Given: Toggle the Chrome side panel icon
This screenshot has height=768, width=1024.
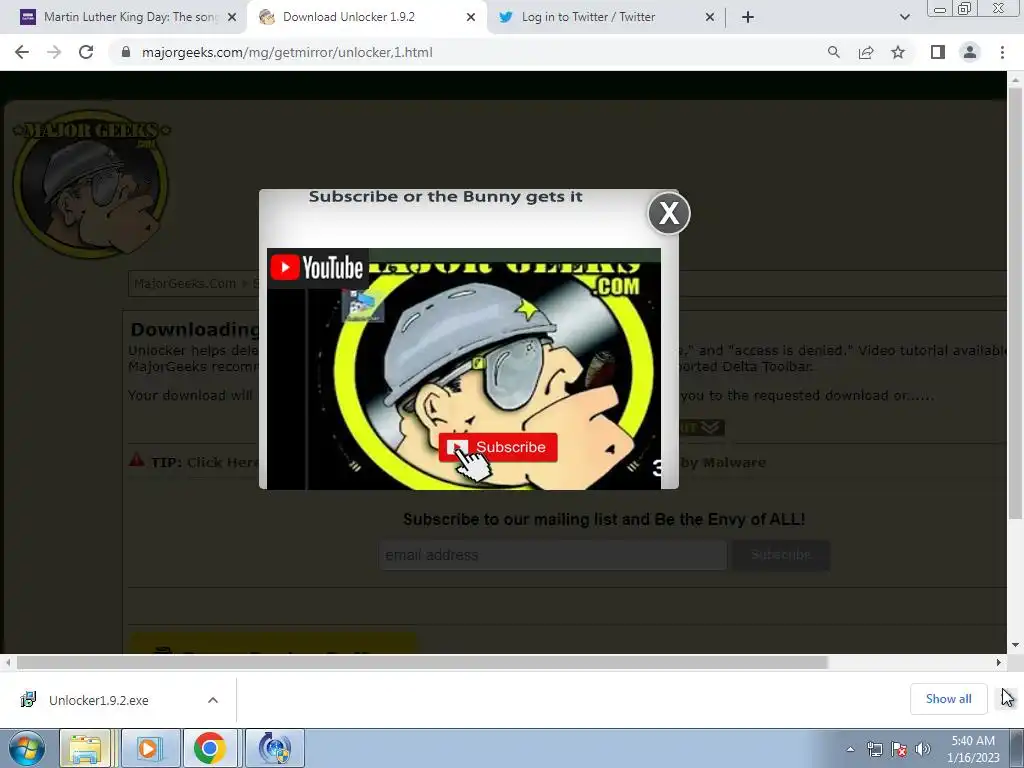Looking at the screenshot, I should pyautogui.click(x=938, y=52).
